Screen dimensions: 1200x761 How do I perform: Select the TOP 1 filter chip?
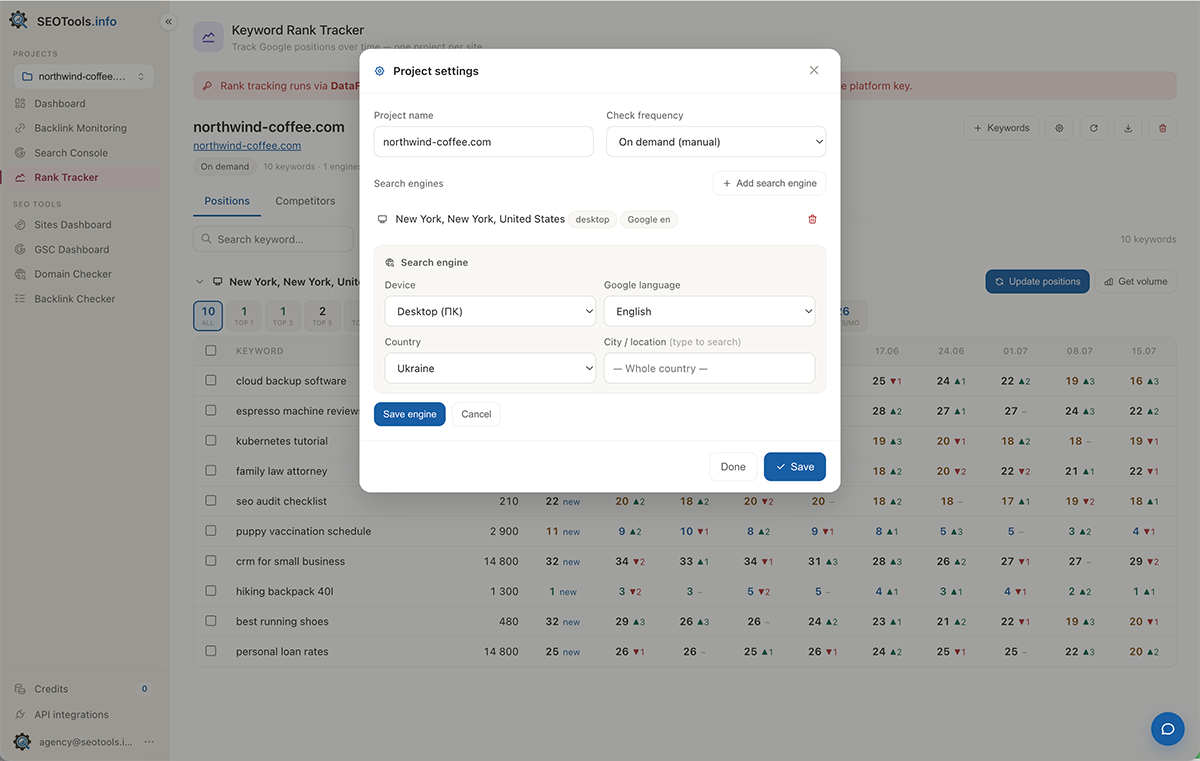pyautogui.click(x=244, y=316)
